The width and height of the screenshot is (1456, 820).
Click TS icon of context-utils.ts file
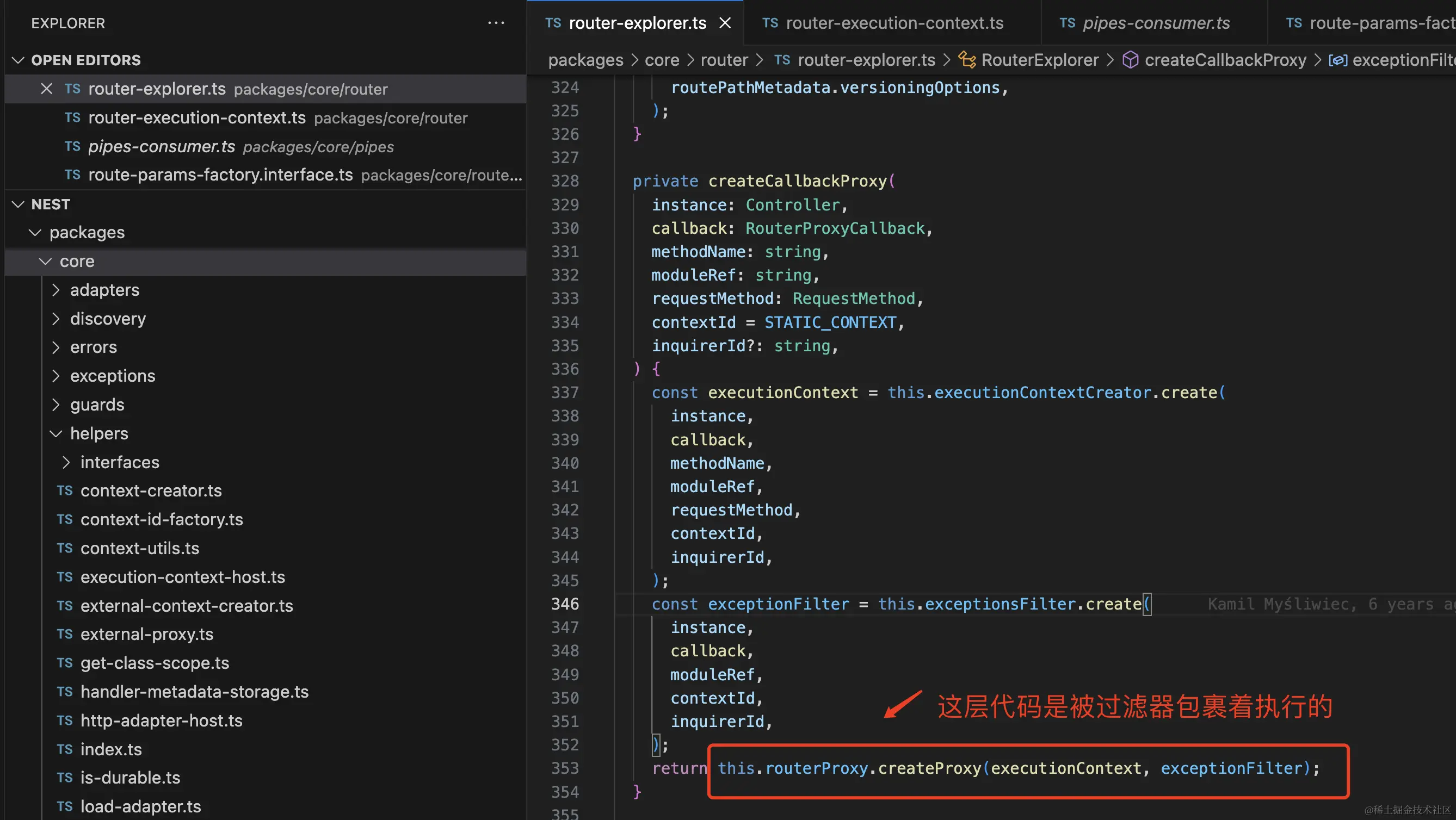(x=64, y=548)
